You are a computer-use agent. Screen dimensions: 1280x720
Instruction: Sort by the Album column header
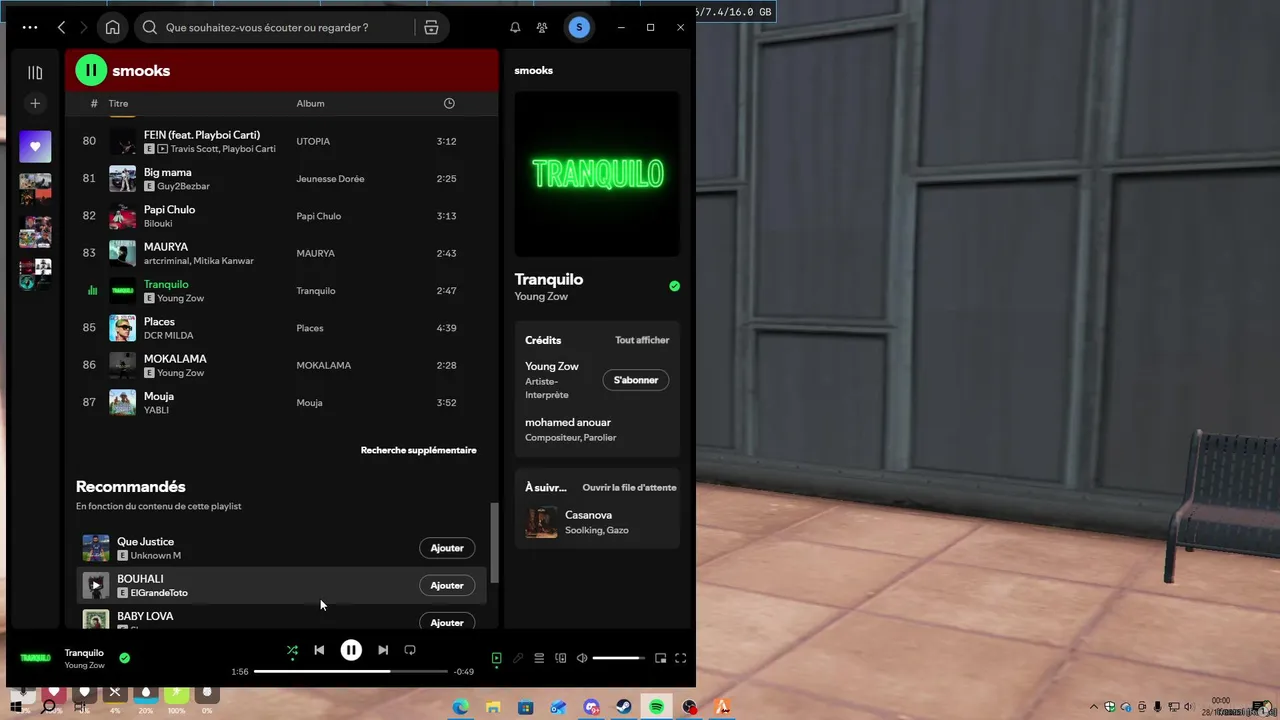tap(310, 103)
